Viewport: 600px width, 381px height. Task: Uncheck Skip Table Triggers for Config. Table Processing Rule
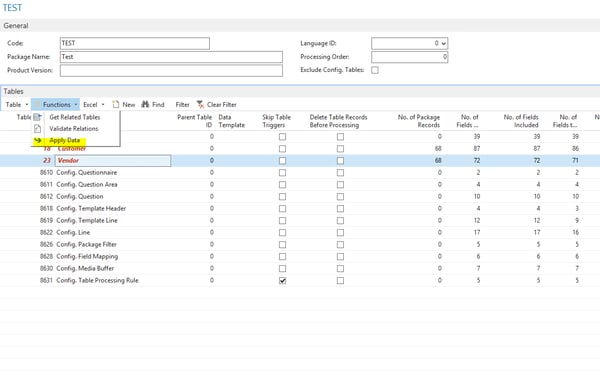(282, 280)
